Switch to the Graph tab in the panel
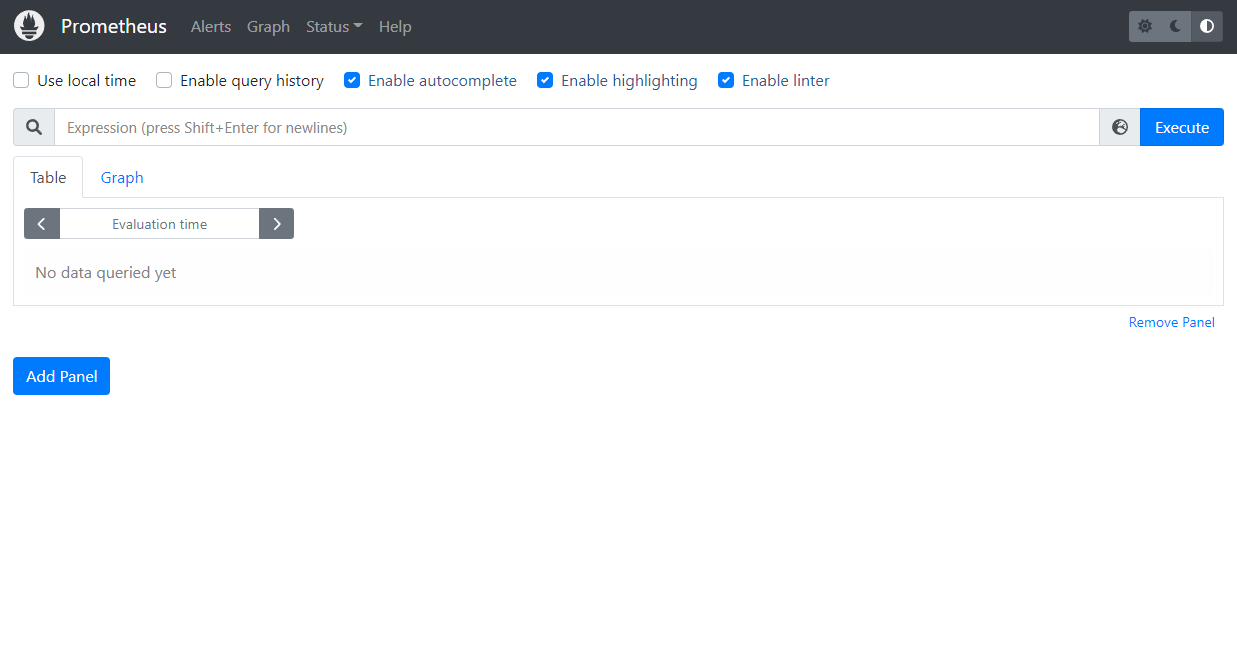The width and height of the screenshot is (1237, 664). (122, 177)
